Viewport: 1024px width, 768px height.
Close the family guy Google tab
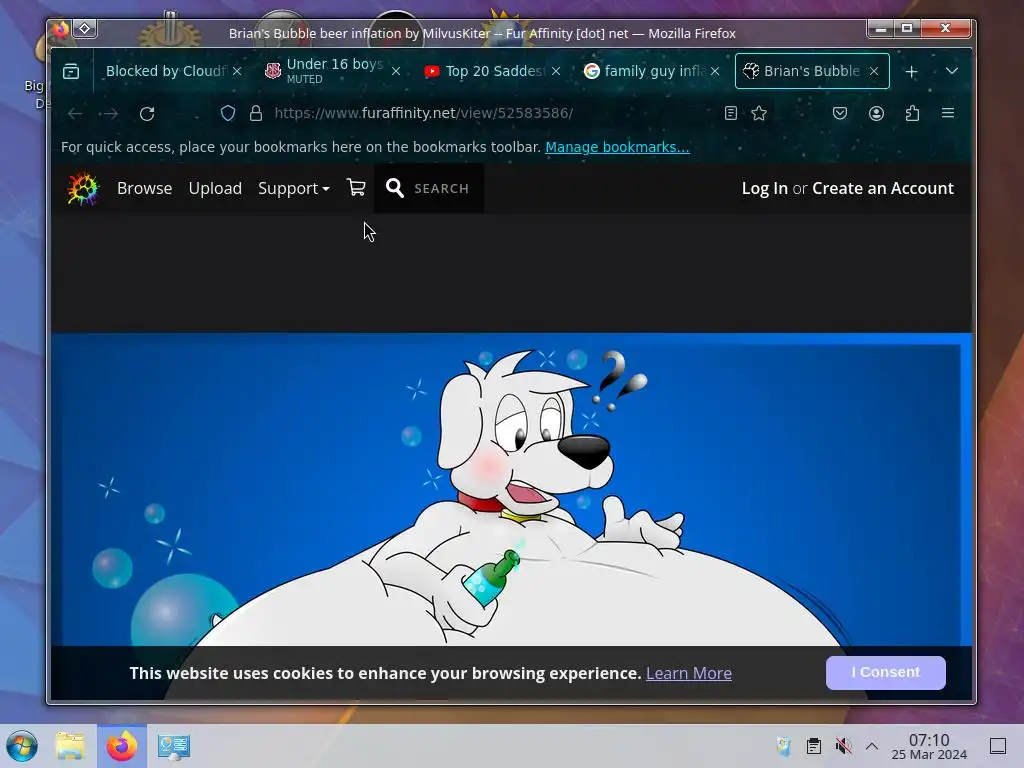click(715, 71)
